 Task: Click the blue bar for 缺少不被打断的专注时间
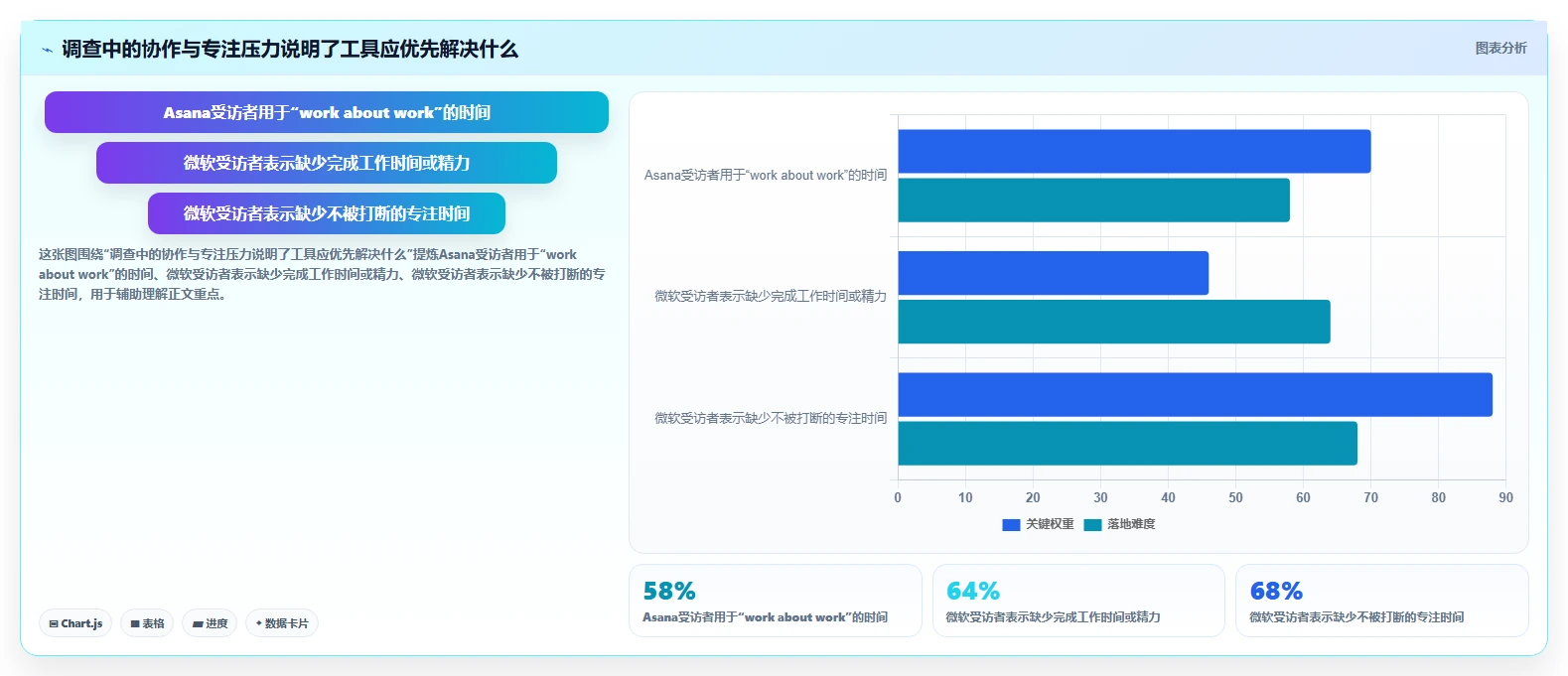(1195, 394)
